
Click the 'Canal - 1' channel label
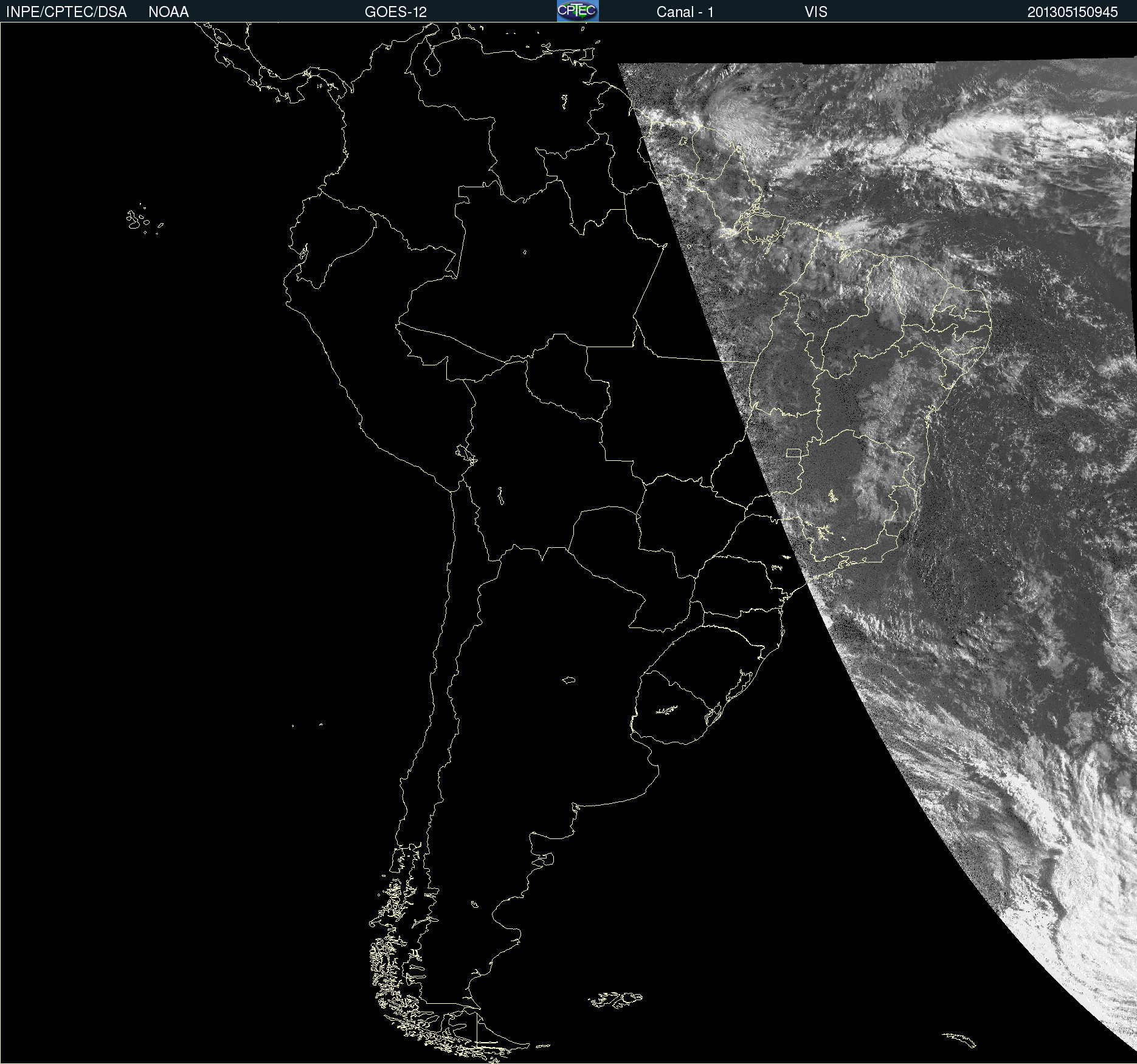685,12
